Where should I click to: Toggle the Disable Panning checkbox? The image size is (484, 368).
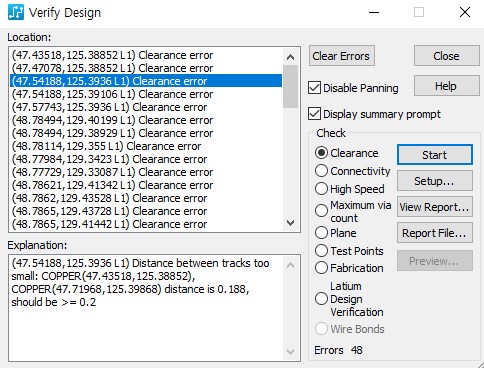click(x=314, y=88)
